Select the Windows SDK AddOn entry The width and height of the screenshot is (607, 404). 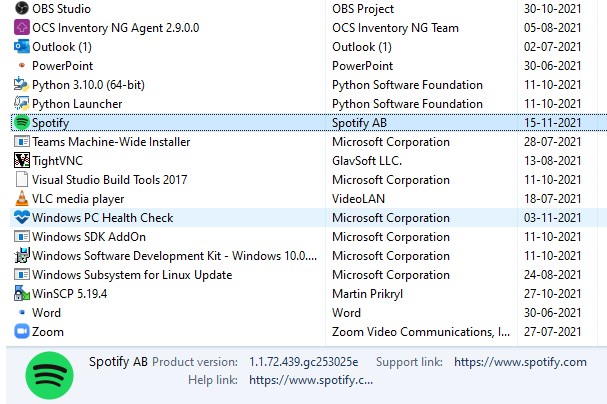(x=89, y=236)
